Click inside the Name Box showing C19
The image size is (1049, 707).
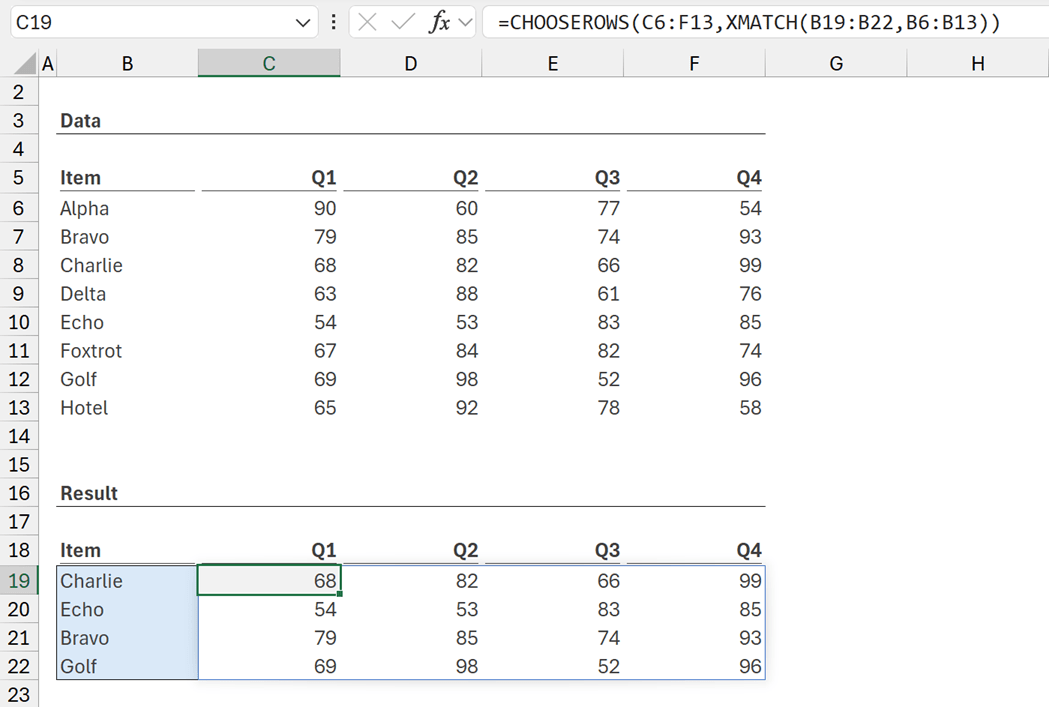tap(150, 23)
